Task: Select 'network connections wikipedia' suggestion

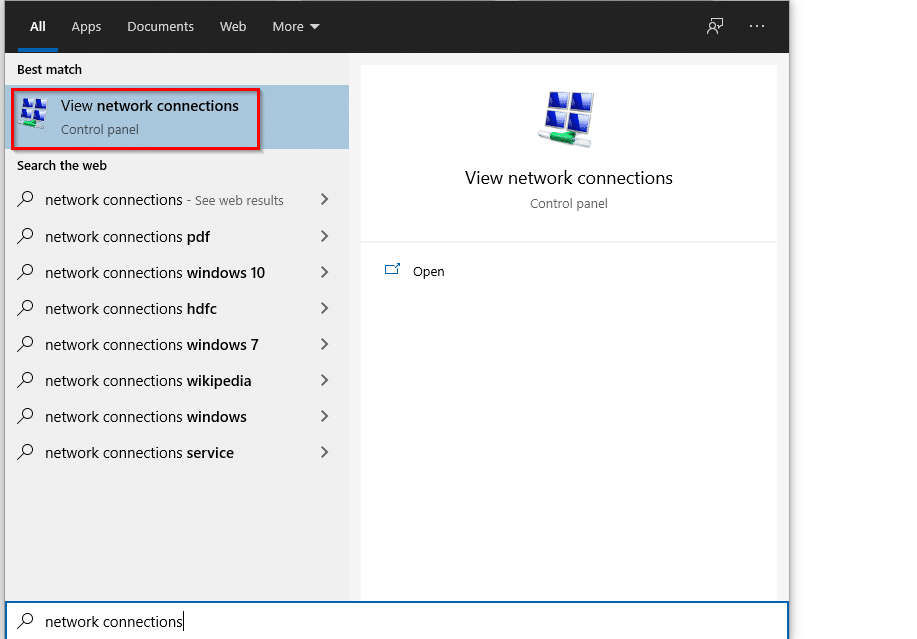Action: click(177, 381)
